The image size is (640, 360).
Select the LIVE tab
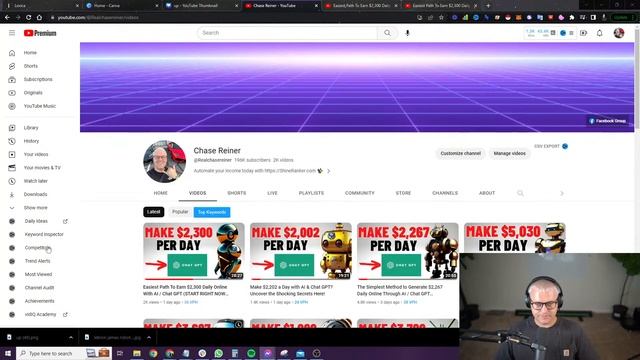point(272,193)
